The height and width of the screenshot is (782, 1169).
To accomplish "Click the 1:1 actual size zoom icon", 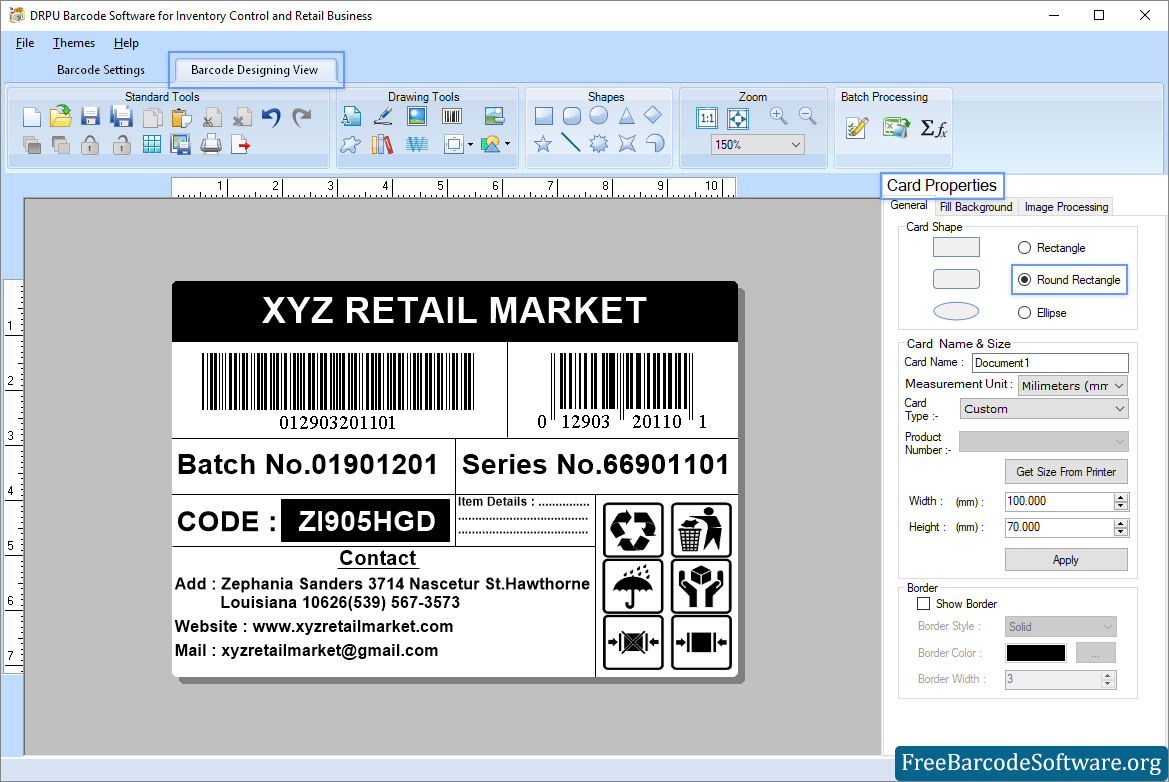I will 707,118.
